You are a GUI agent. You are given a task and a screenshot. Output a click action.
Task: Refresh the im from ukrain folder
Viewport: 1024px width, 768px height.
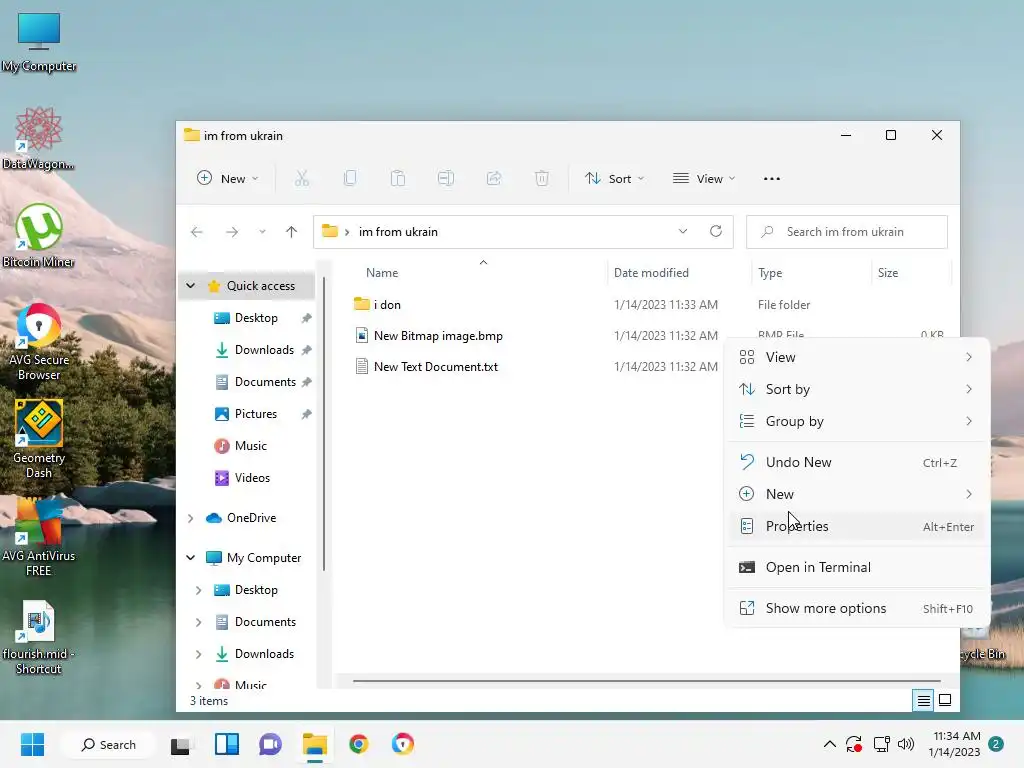716,231
